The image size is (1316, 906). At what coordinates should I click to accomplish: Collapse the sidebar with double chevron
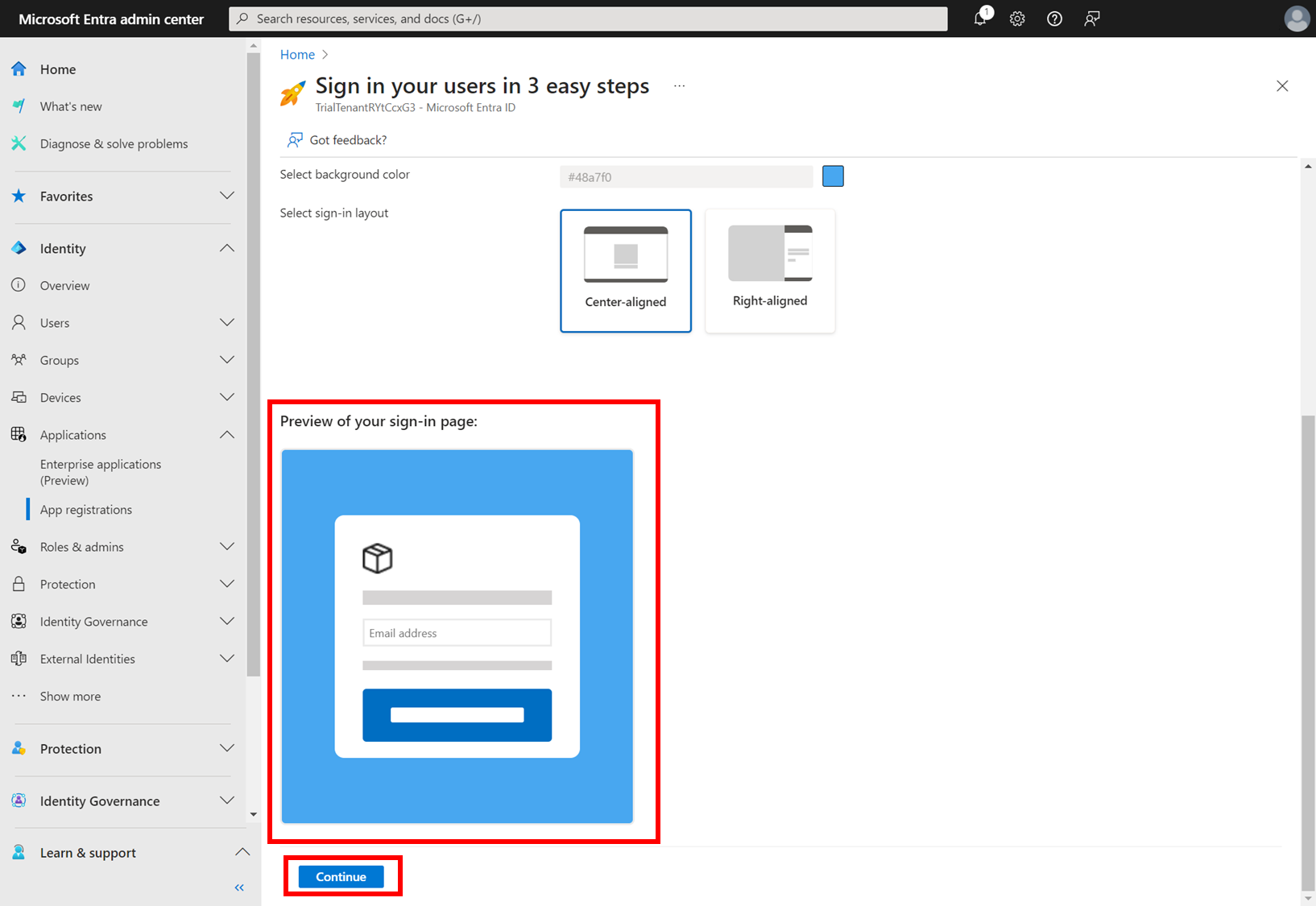pos(239,887)
